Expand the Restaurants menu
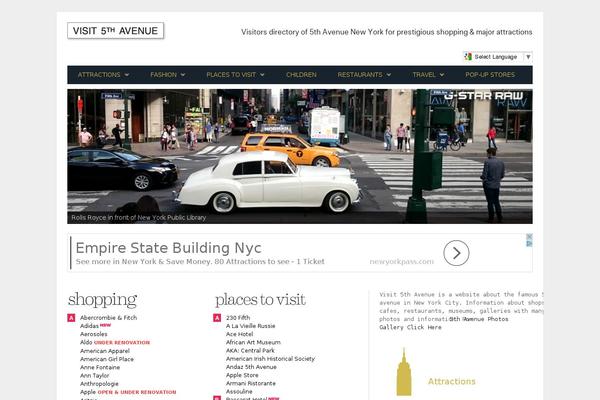Image resolution: width=600 pixels, height=400 pixels. coord(364,75)
